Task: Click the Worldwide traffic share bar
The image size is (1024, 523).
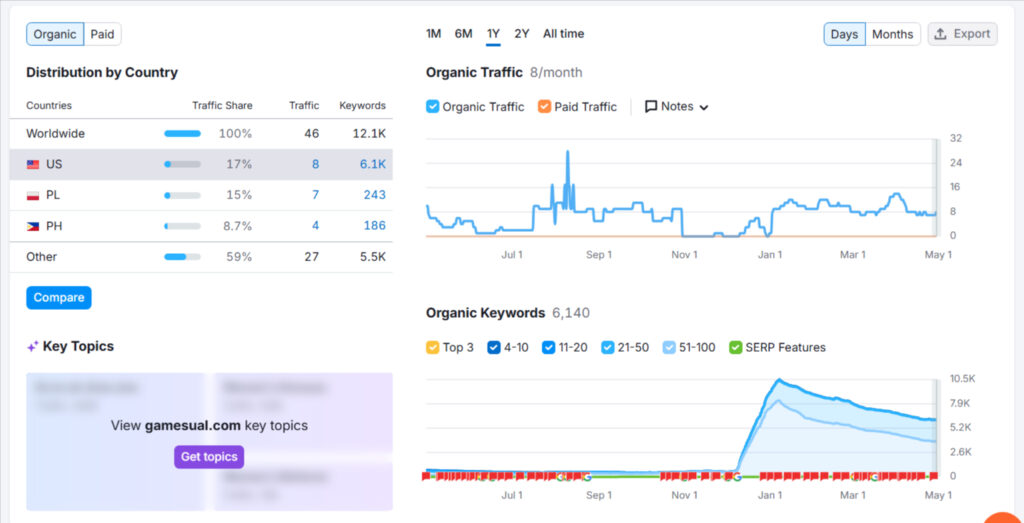Action: tap(182, 134)
